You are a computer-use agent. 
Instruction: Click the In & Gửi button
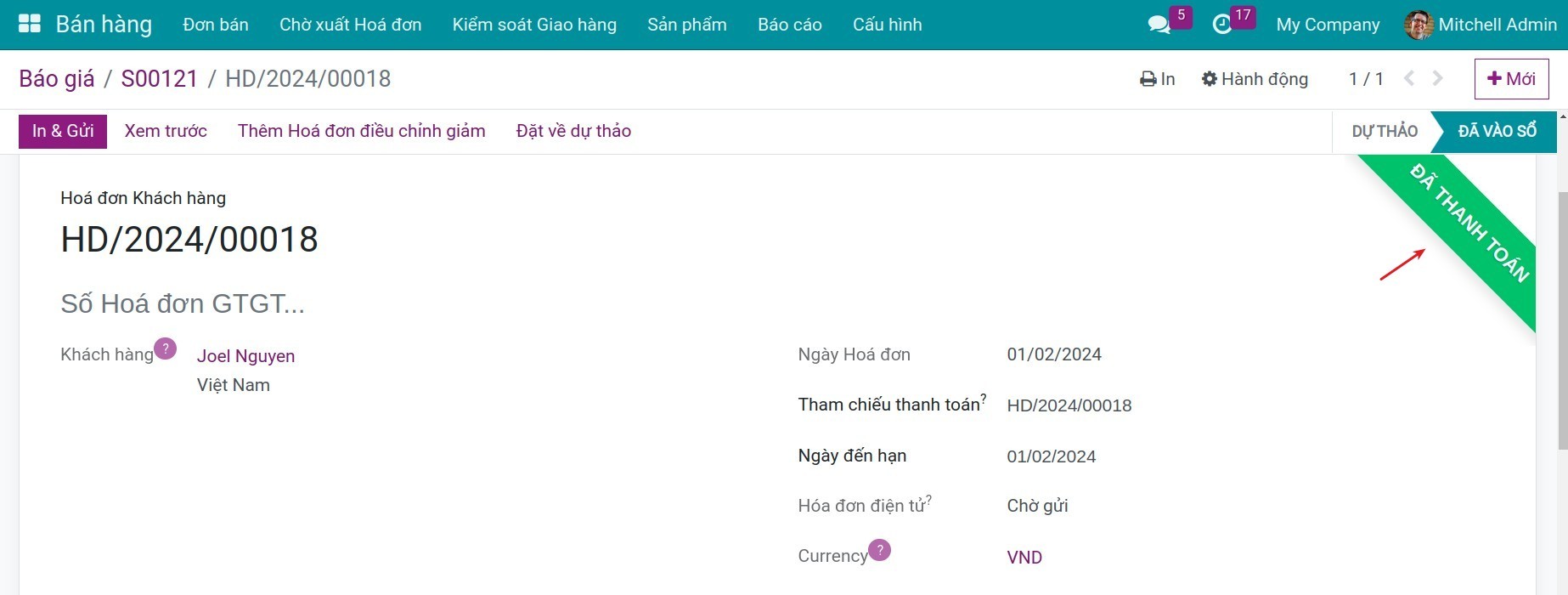(63, 131)
